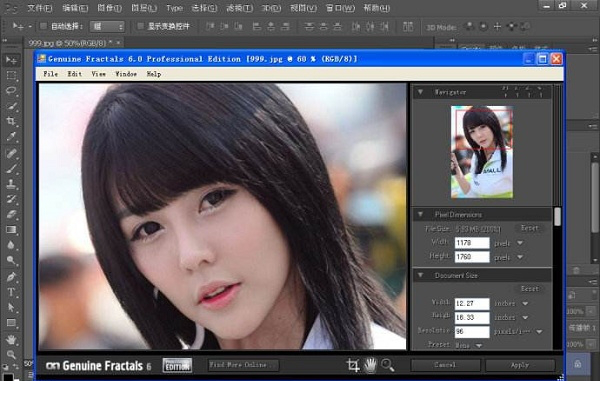
Task: Open Genuine Fractals Window menu
Action: 126,74
